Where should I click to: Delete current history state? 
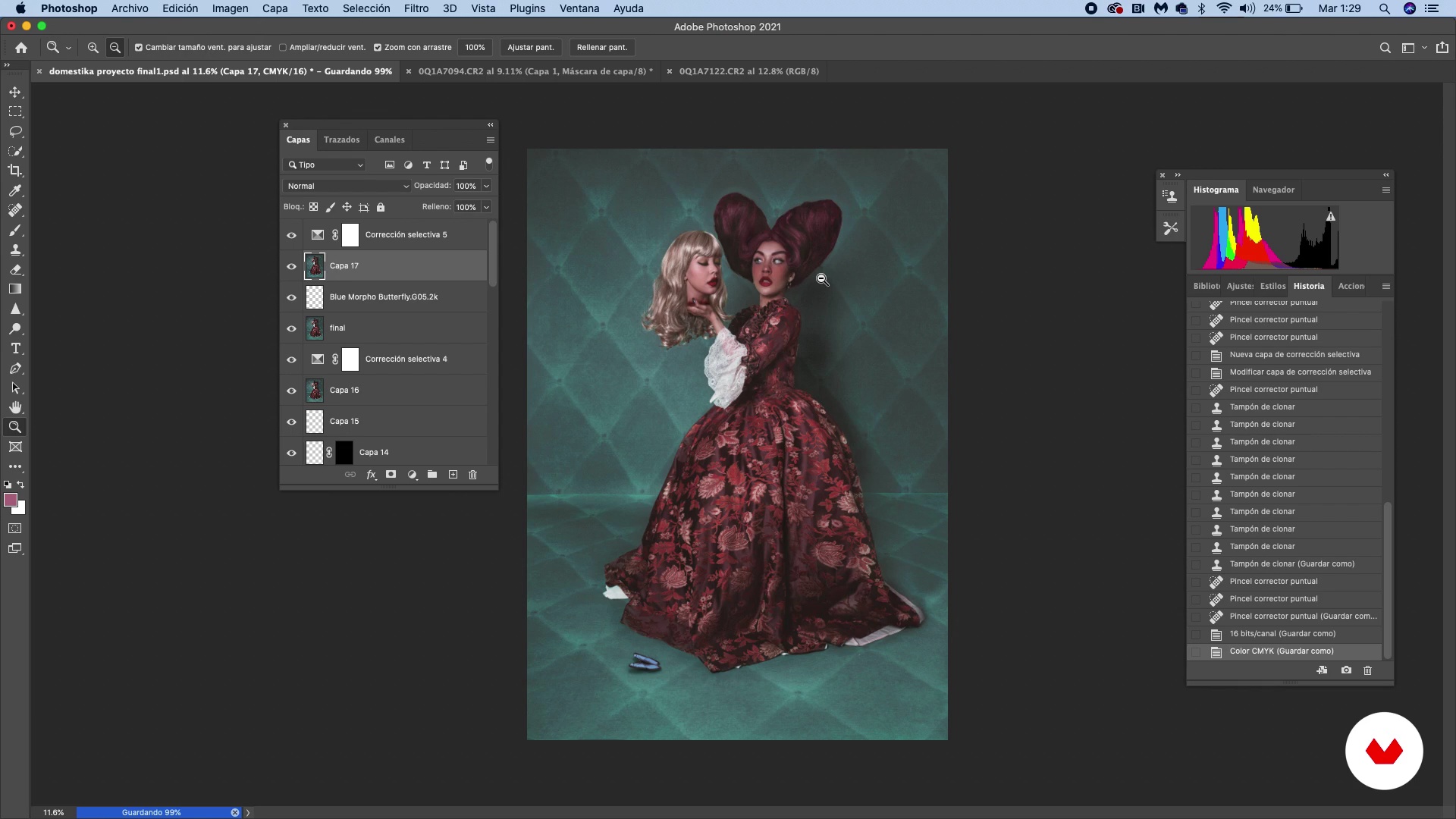(x=1368, y=670)
